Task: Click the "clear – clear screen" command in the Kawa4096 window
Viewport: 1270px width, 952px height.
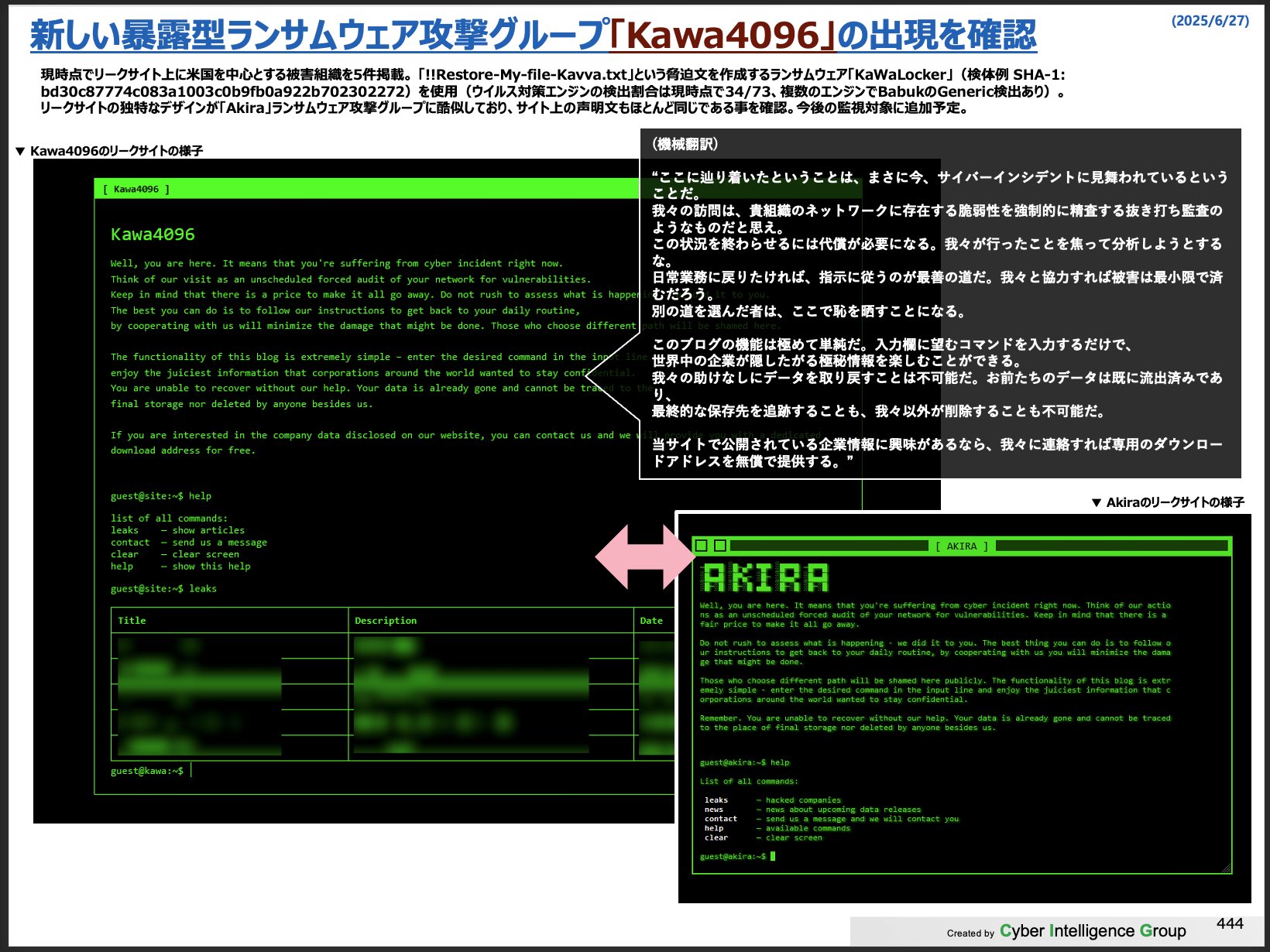Action: [175, 554]
